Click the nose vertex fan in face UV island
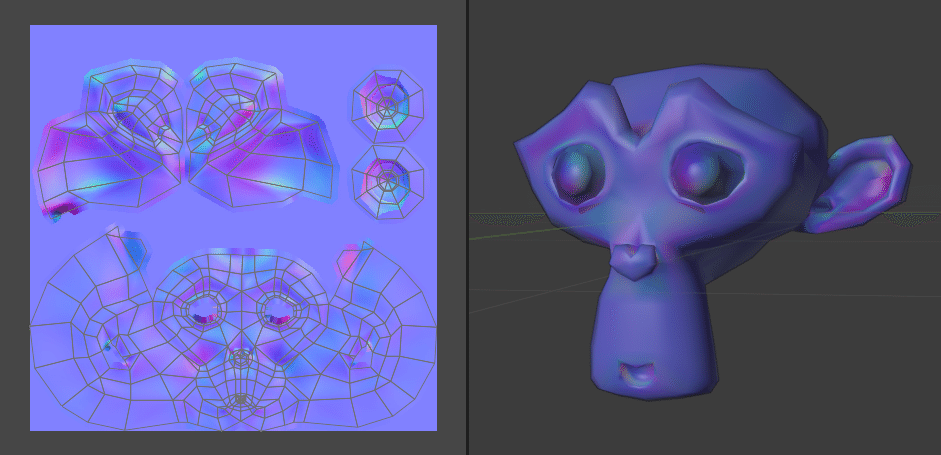The image size is (941, 455). [241, 358]
